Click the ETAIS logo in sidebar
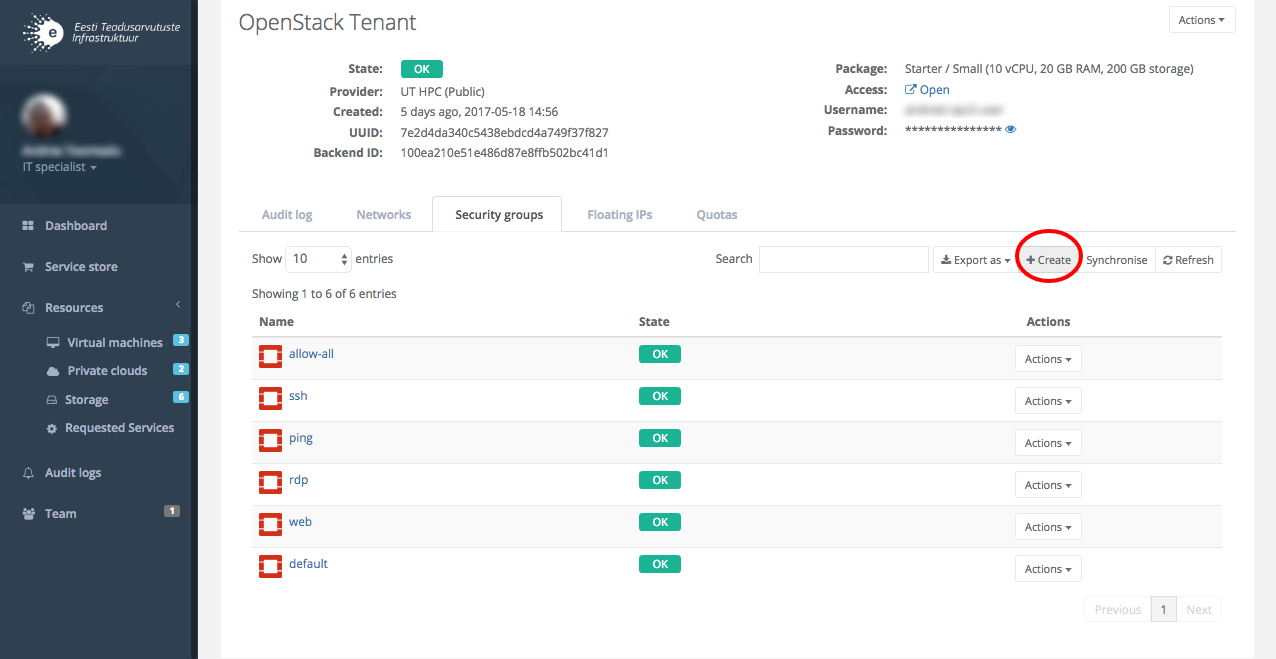The height and width of the screenshot is (659, 1276). pyautogui.click(x=101, y=32)
